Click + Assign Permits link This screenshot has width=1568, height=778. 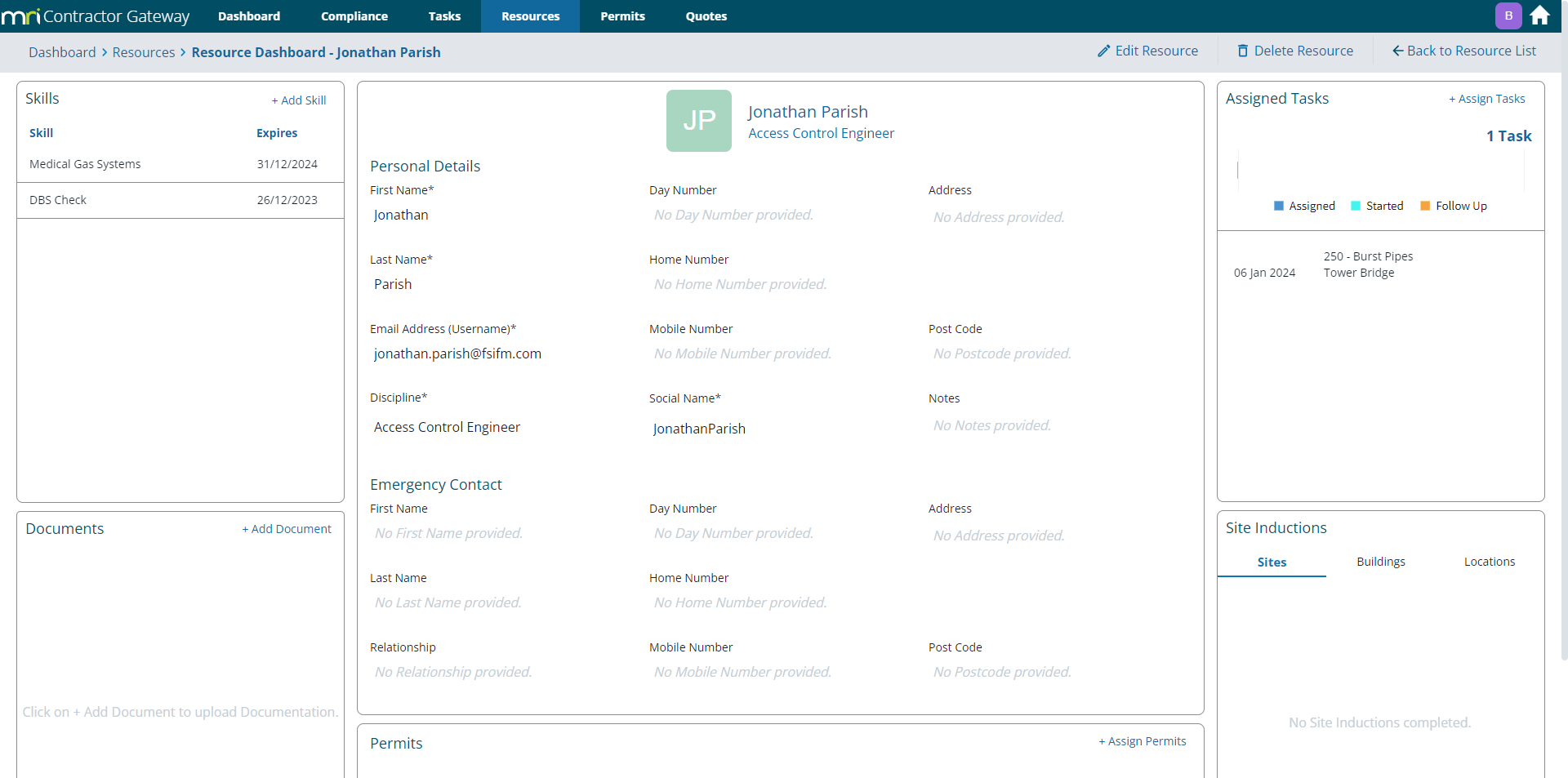click(1142, 741)
